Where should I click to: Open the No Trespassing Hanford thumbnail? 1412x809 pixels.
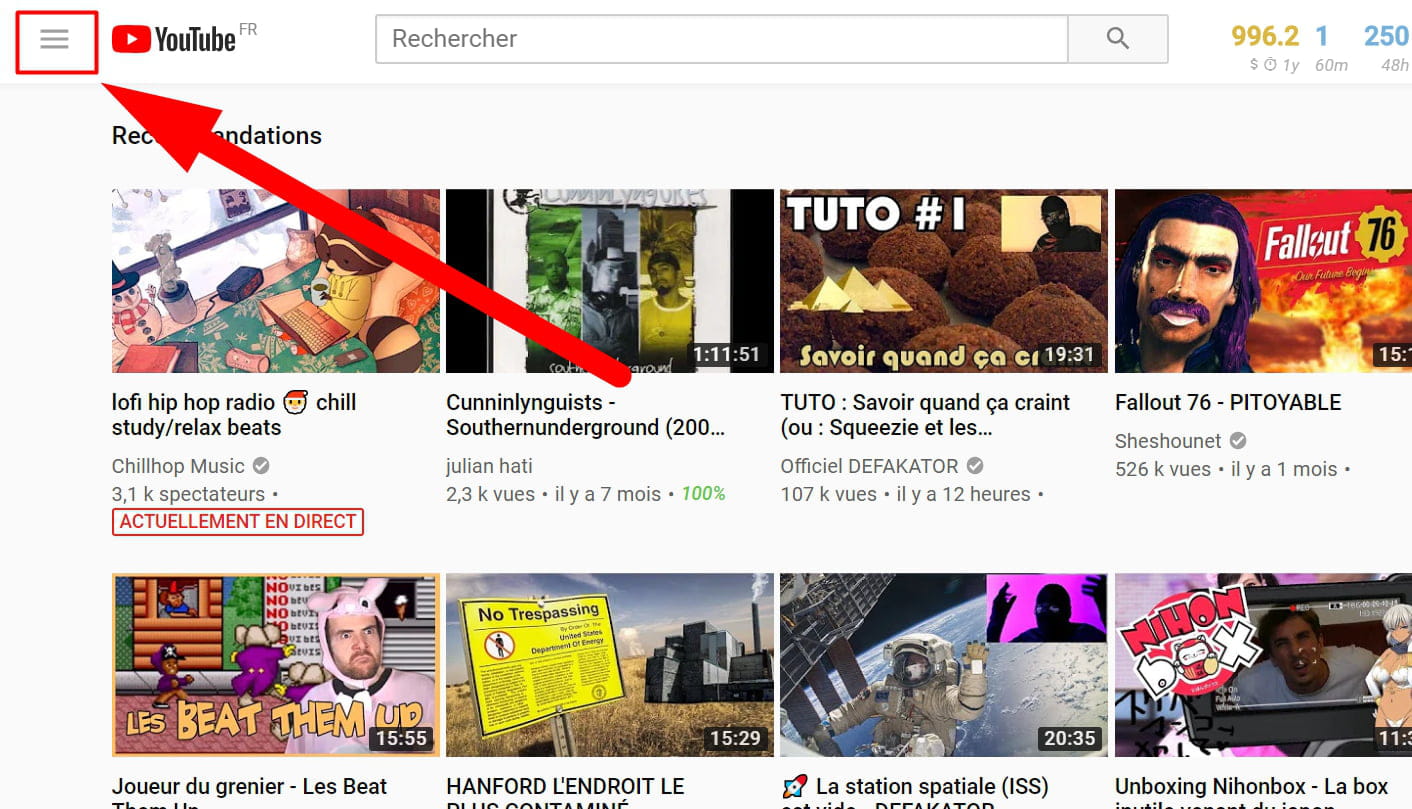pyautogui.click(x=610, y=665)
